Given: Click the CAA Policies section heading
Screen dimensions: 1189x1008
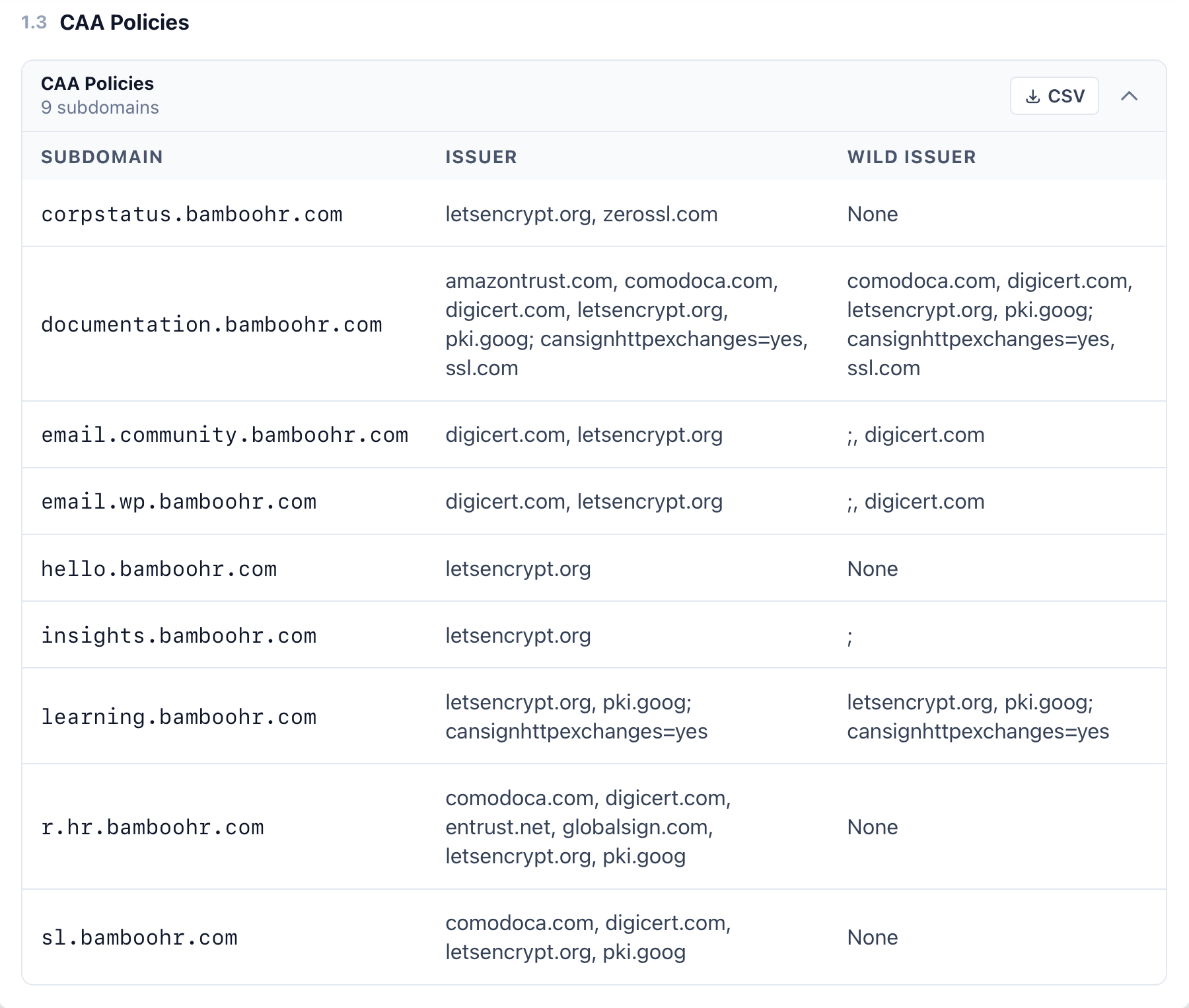Looking at the screenshot, I should [x=124, y=22].
